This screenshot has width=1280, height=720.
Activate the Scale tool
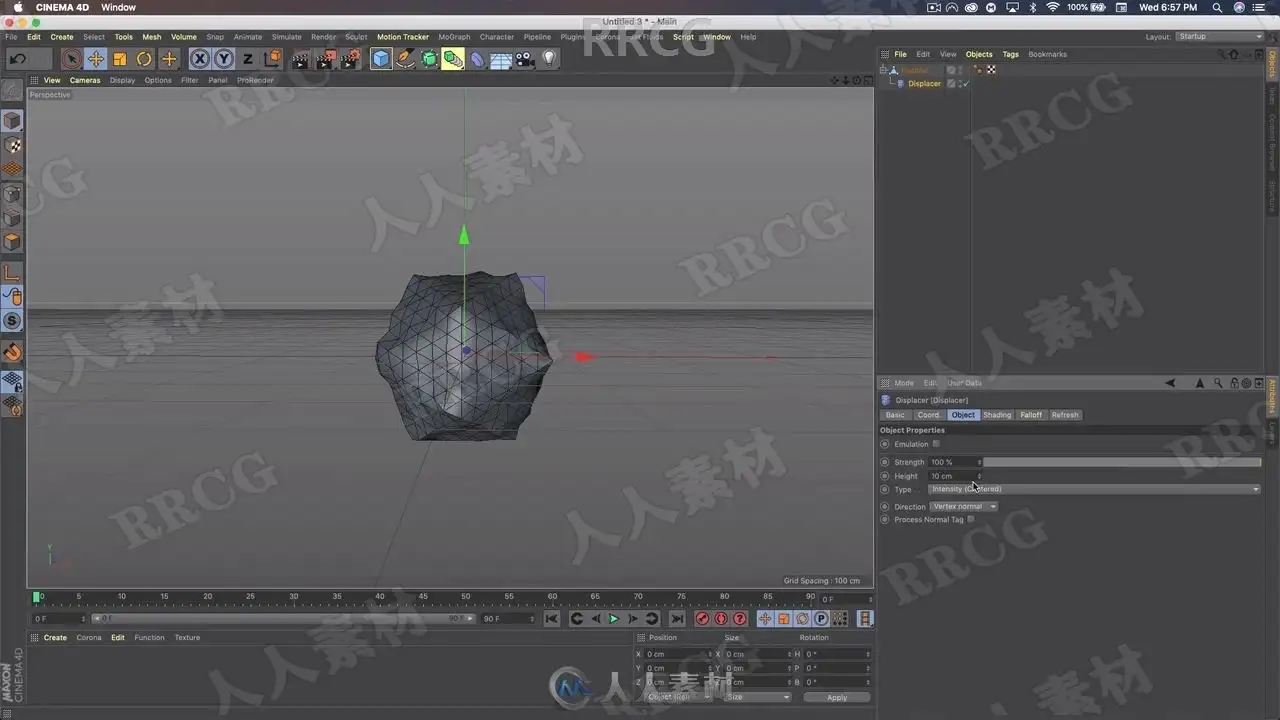120,59
